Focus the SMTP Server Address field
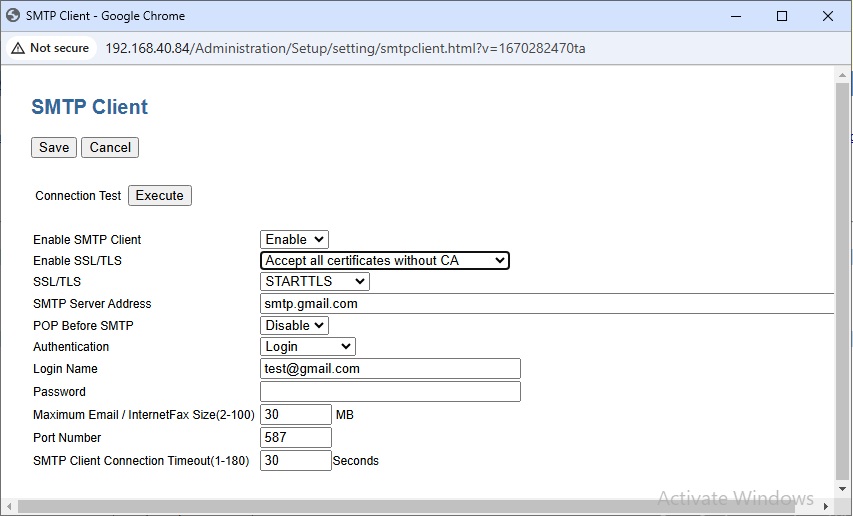 [547, 303]
